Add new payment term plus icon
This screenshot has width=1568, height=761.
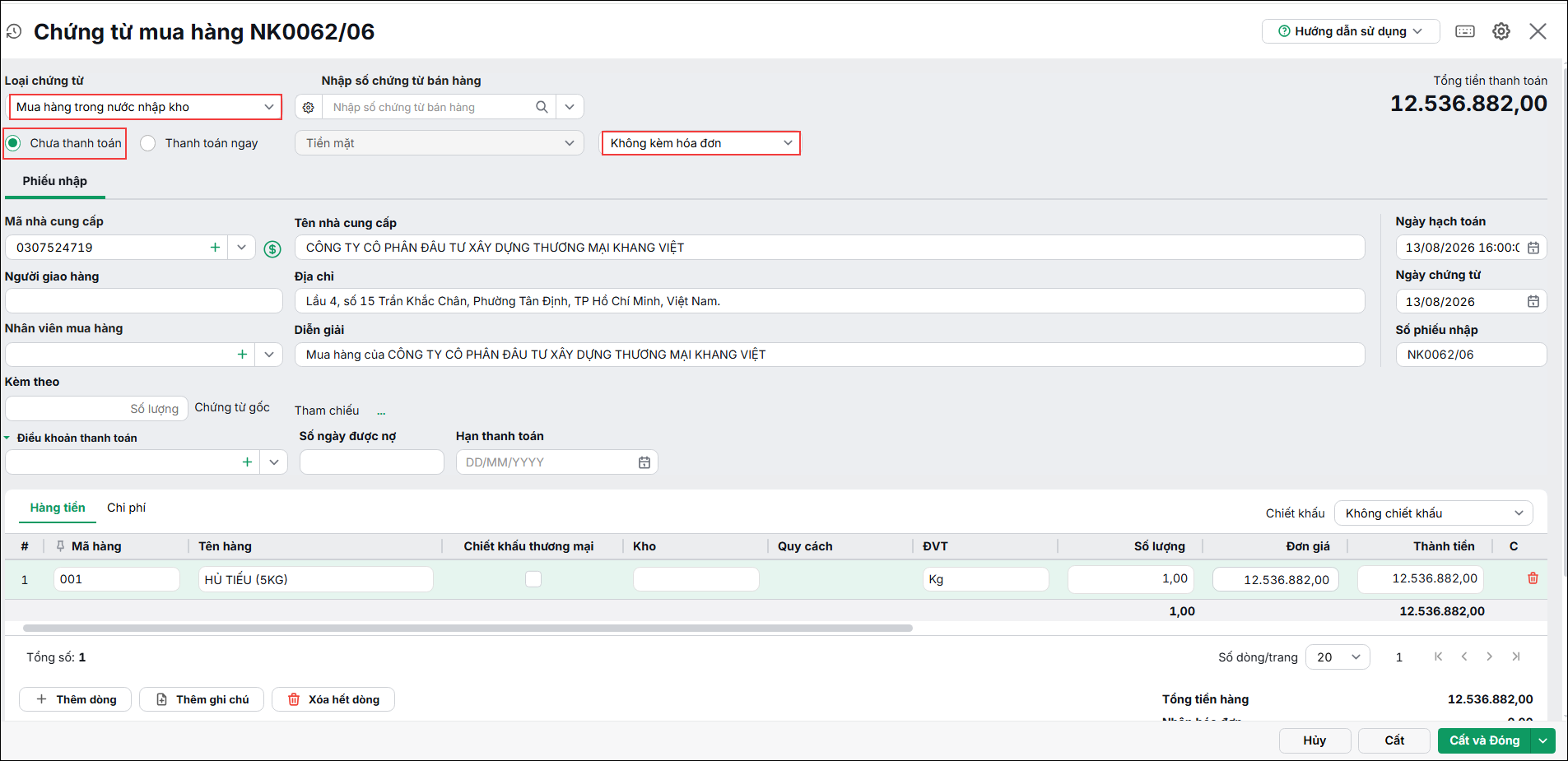tap(247, 462)
